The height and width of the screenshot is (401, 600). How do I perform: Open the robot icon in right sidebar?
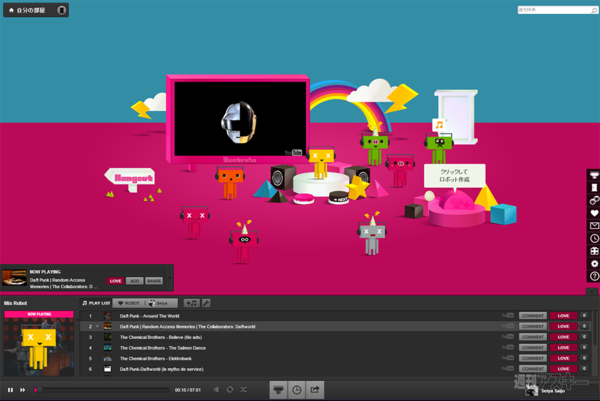[594, 175]
